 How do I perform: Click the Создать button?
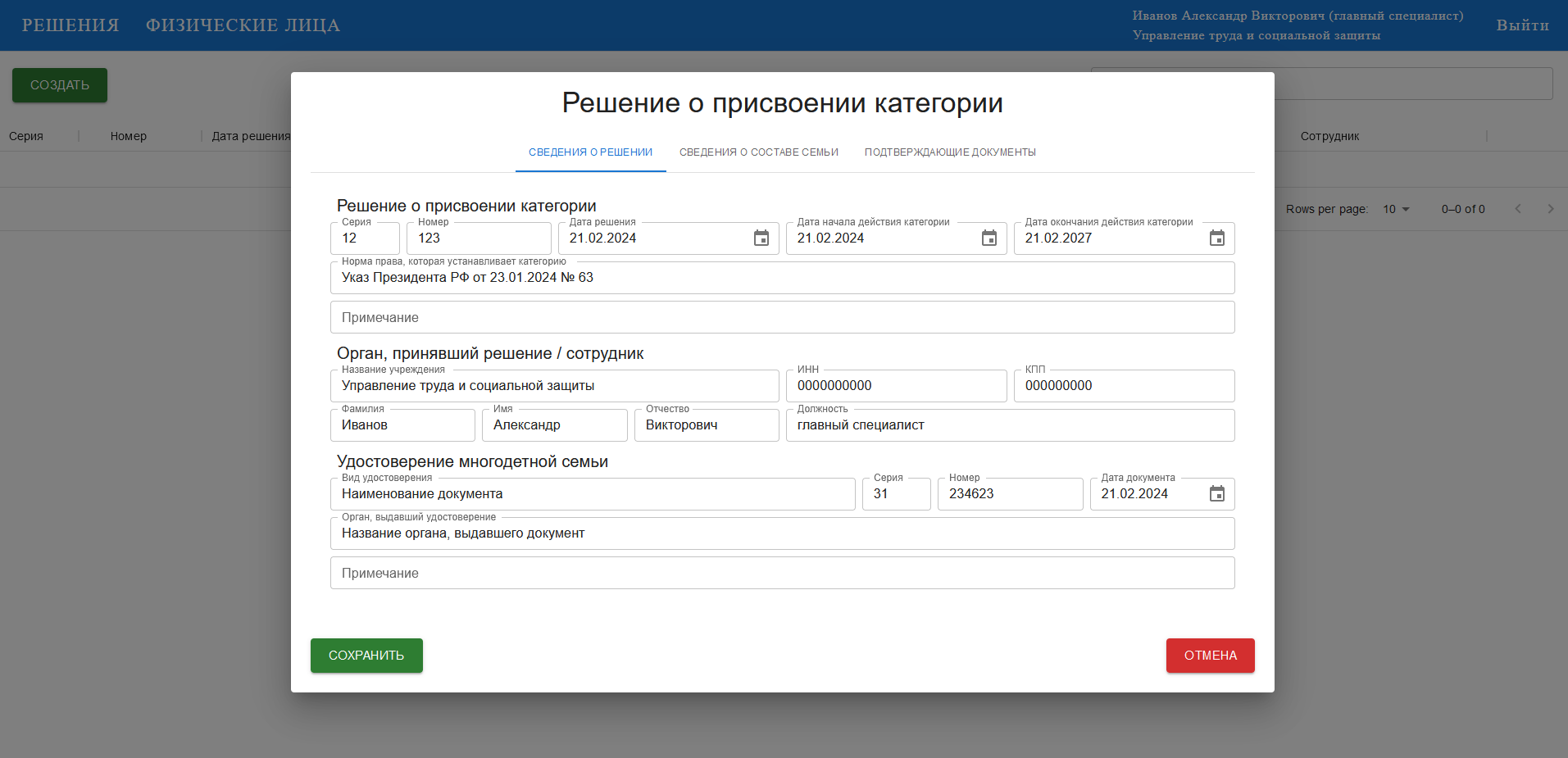coord(60,85)
